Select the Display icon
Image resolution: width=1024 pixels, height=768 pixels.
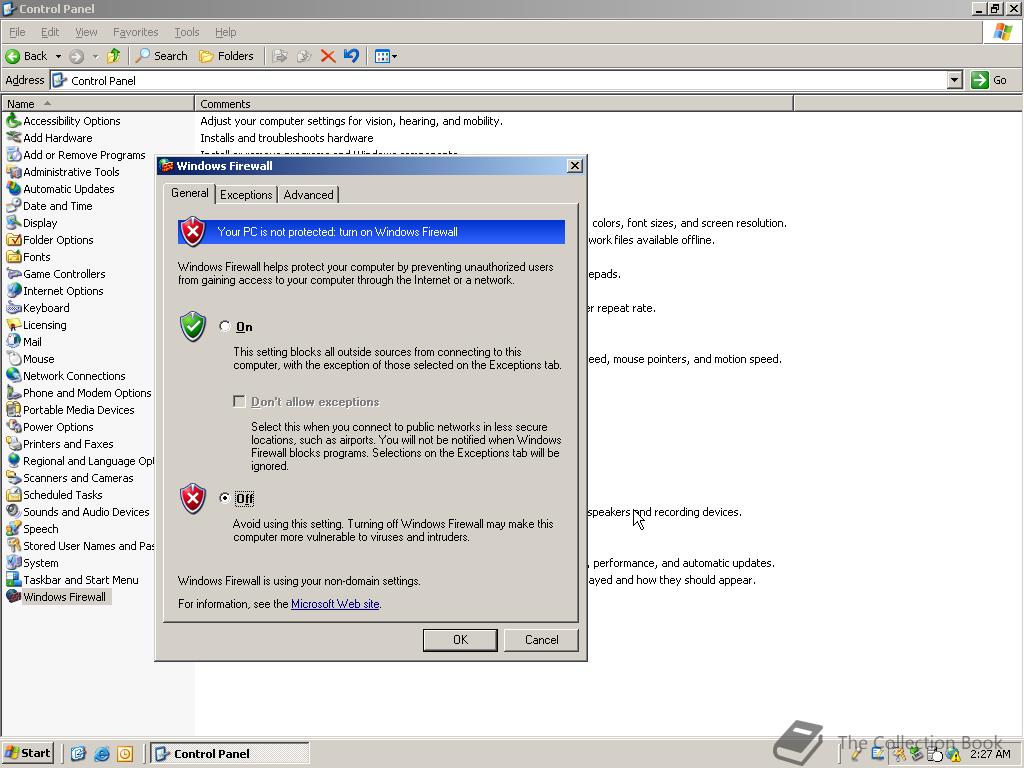[13, 223]
